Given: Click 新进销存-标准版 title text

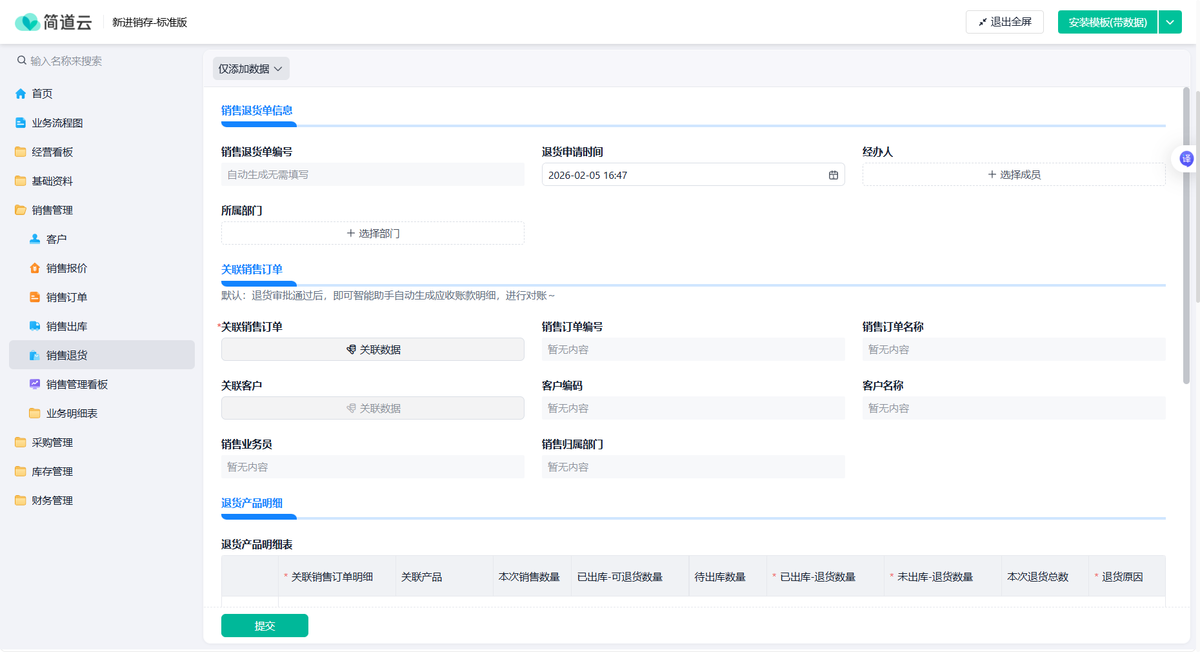Looking at the screenshot, I should coord(150,22).
